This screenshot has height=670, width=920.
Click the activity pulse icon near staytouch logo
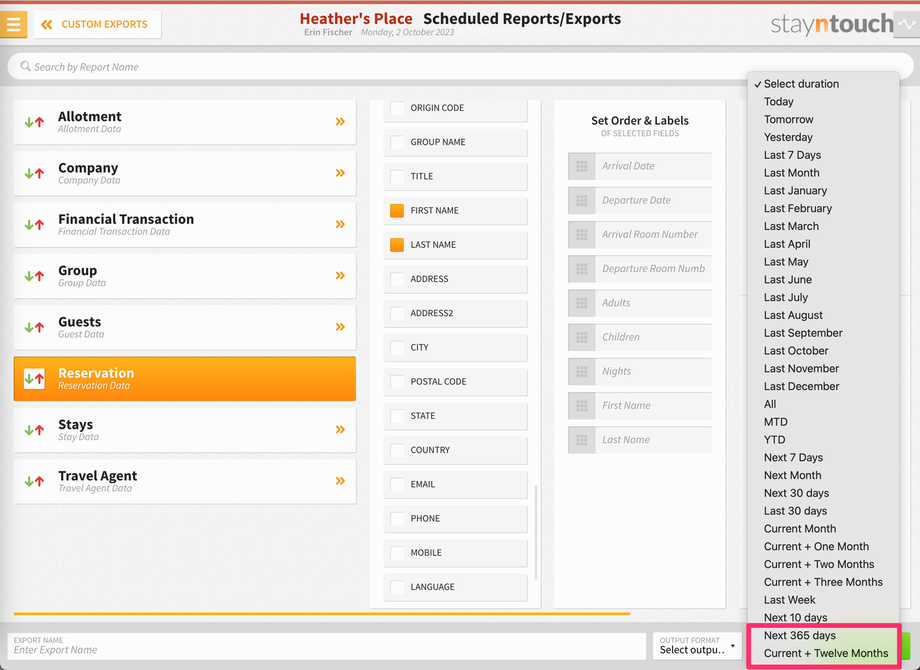point(907,25)
